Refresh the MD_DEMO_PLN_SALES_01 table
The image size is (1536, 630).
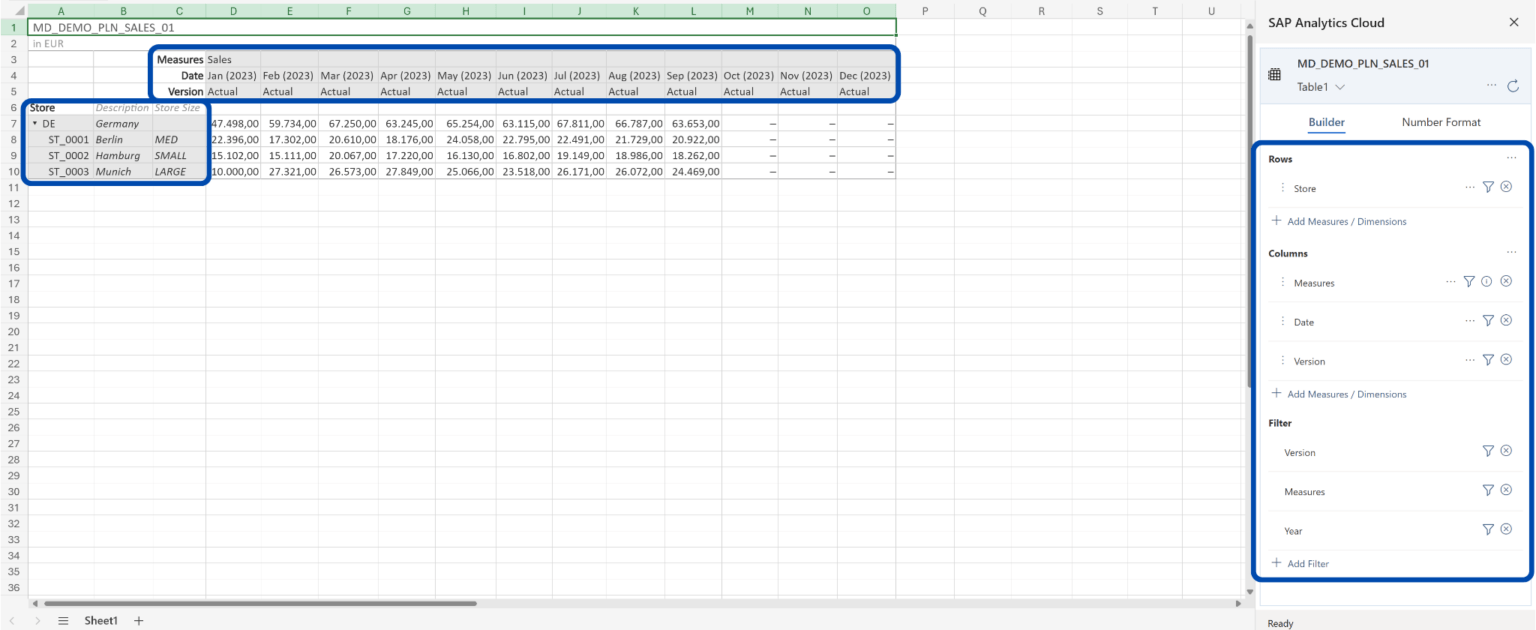[1513, 86]
